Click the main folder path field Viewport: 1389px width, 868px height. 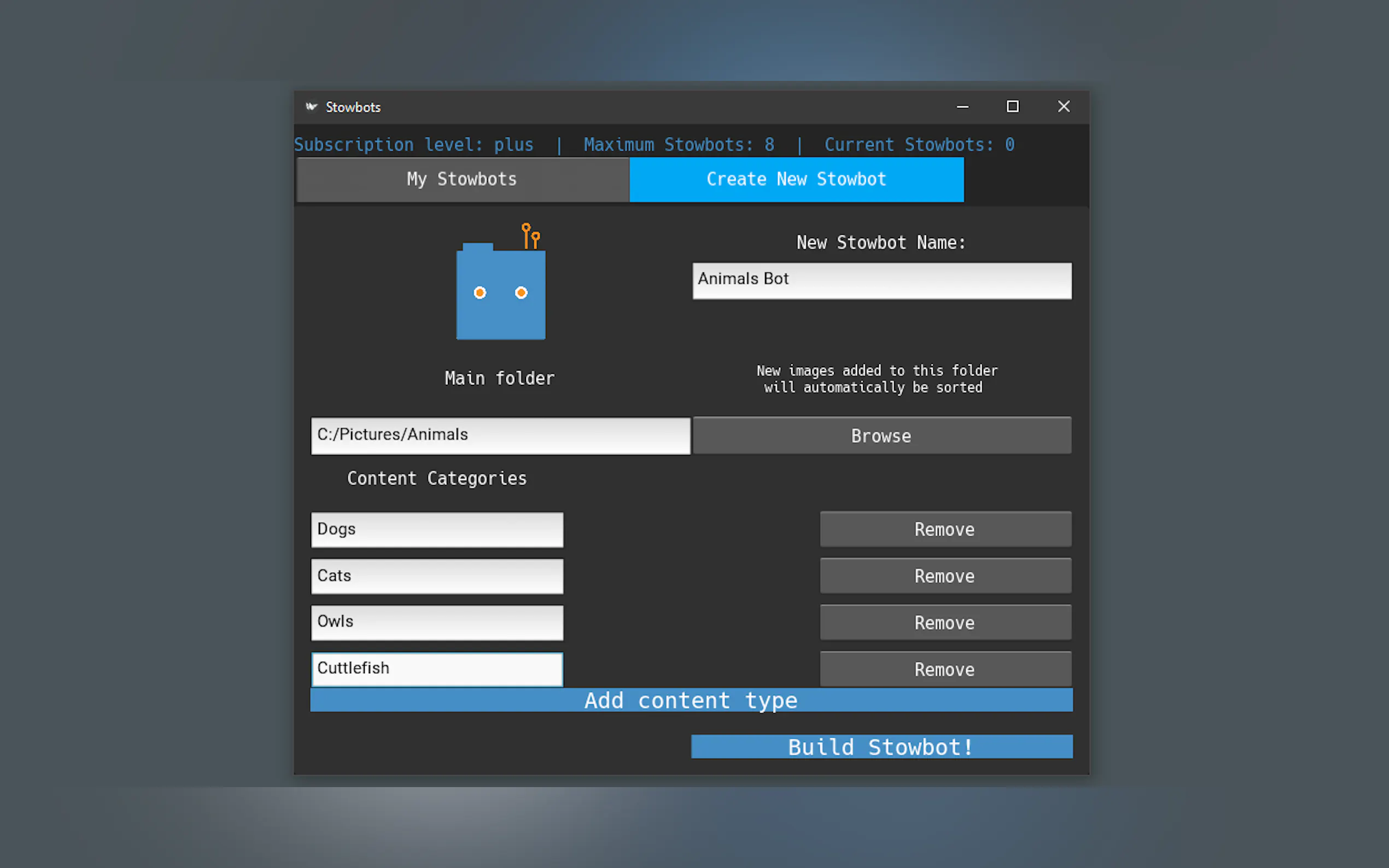point(500,435)
